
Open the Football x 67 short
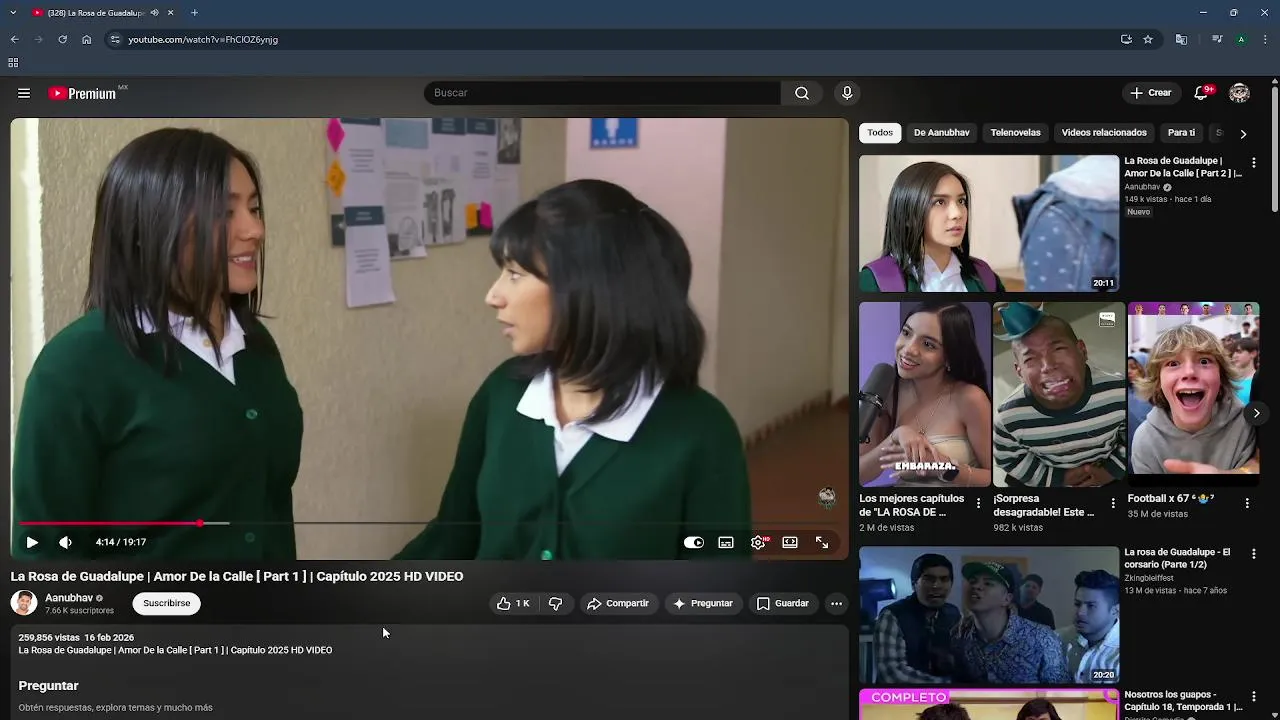[1193, 394]
